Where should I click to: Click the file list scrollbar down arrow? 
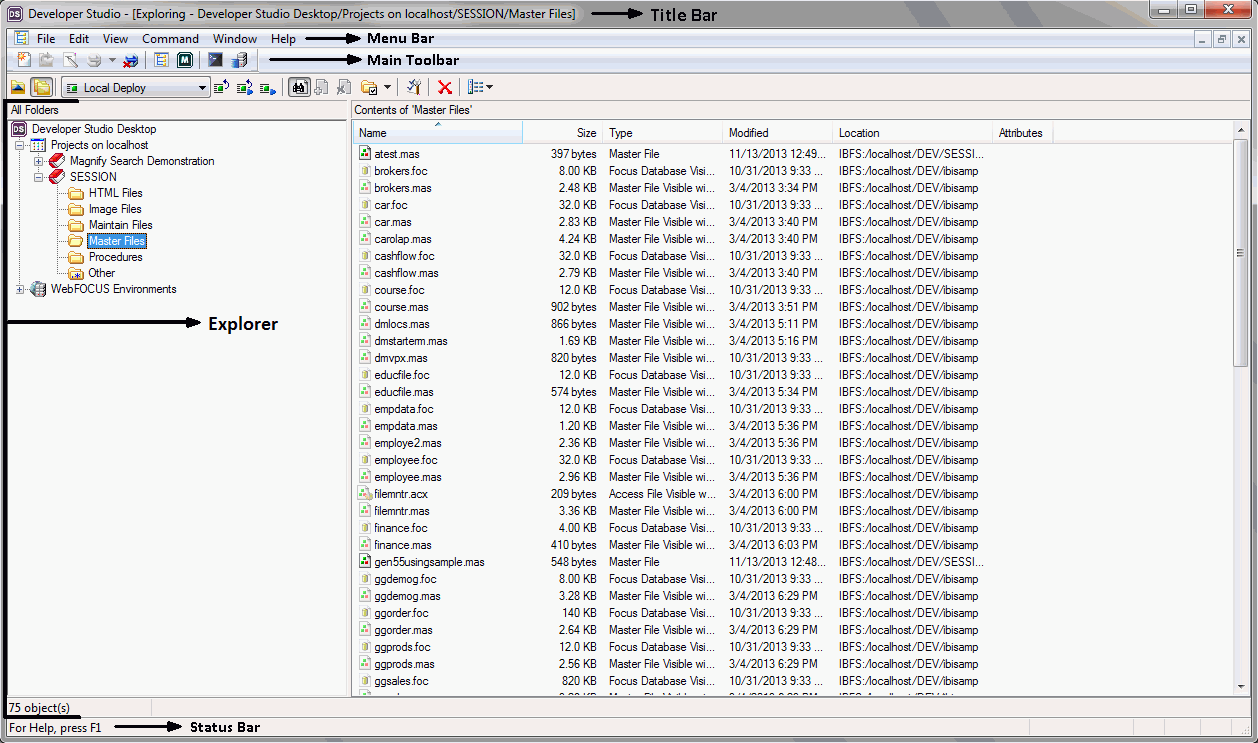[x=1241, y=687]
